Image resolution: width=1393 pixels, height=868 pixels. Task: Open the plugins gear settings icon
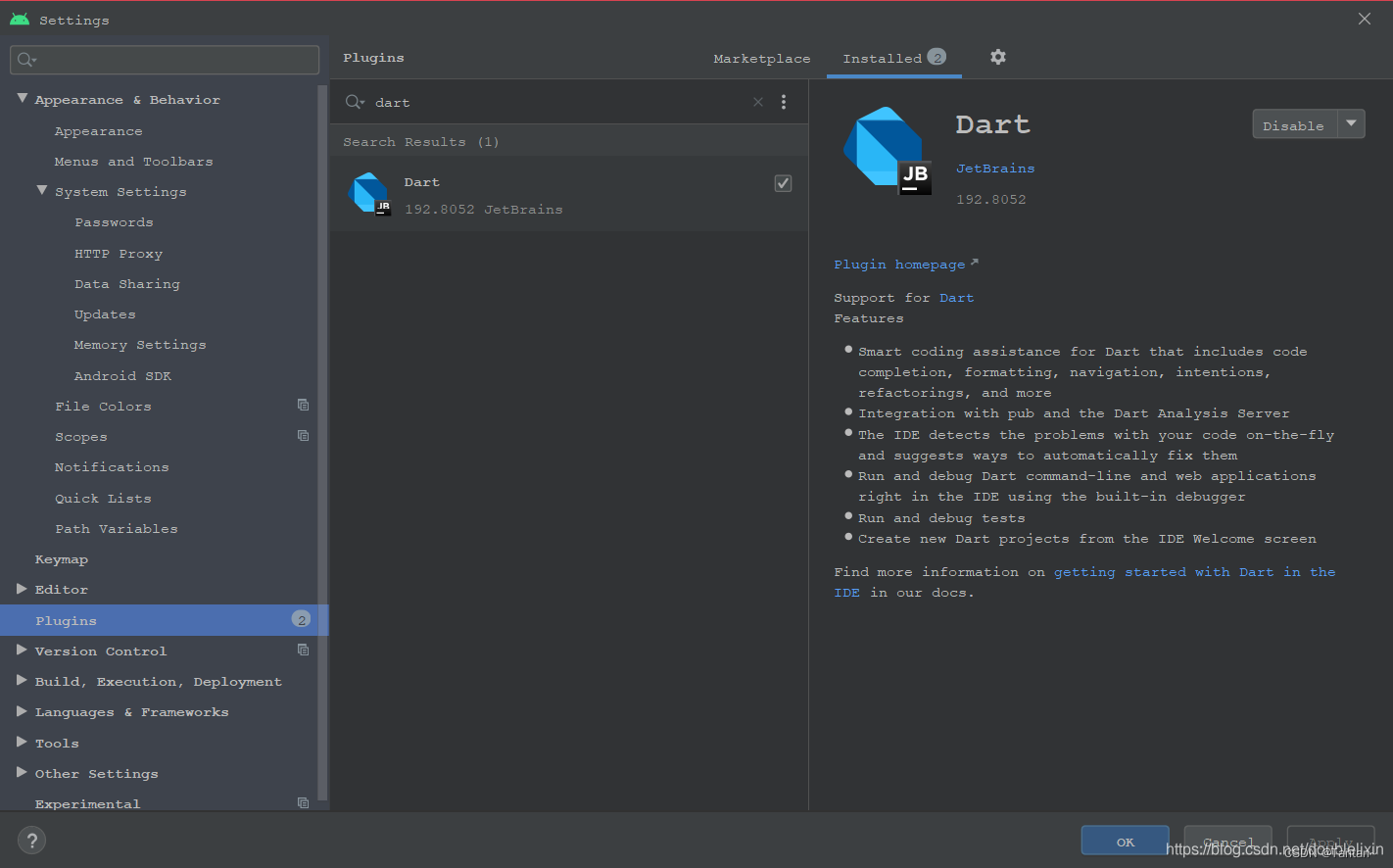pos(997,57)
